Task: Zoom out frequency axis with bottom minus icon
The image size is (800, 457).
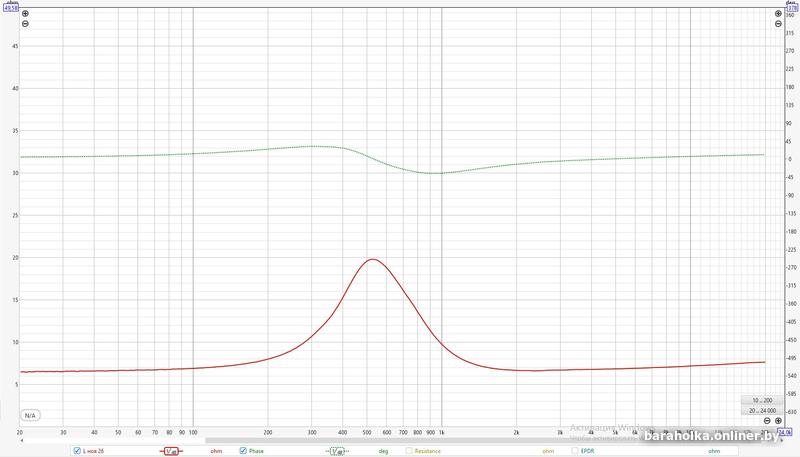Action: (767, 421)
